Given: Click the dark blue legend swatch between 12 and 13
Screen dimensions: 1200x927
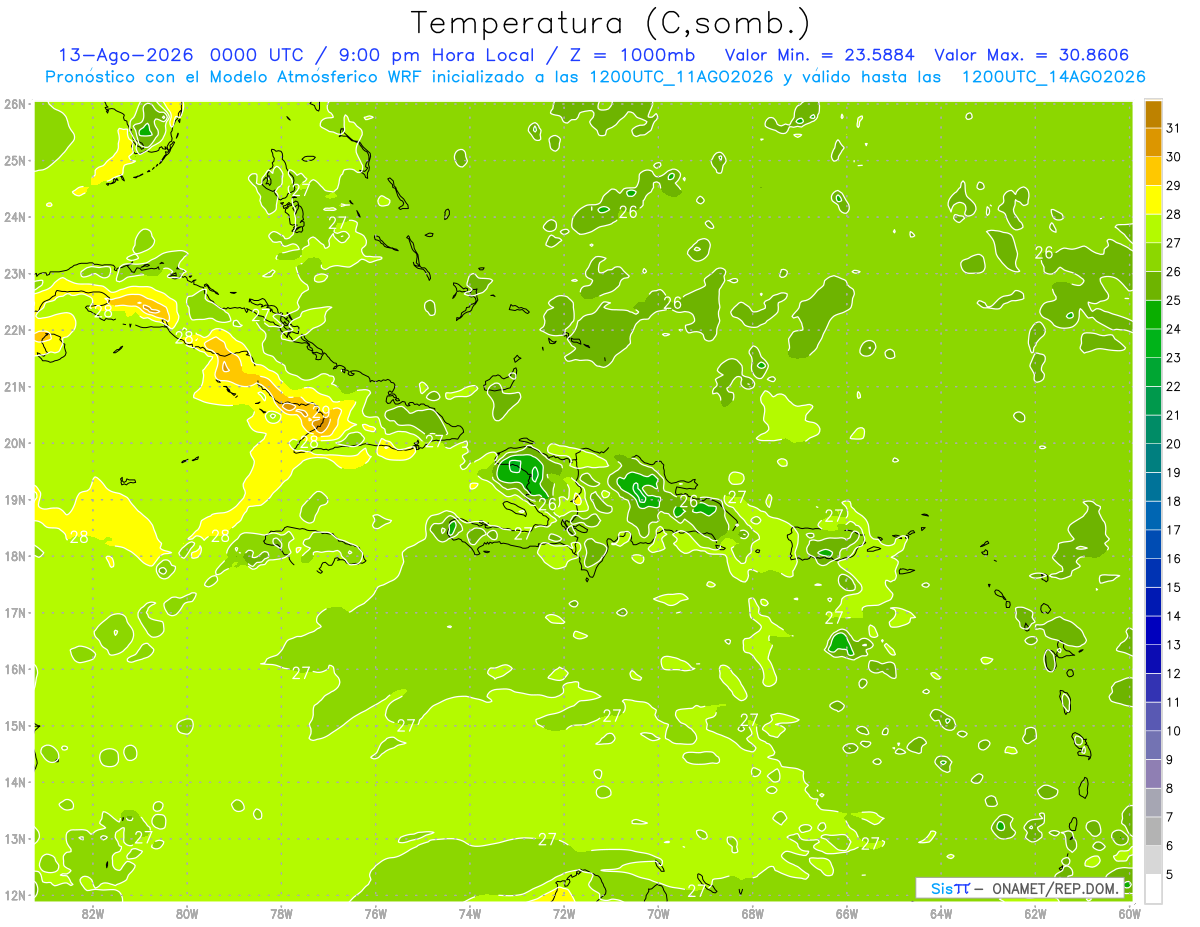Looking at the screenshot, I should 1153,659.
